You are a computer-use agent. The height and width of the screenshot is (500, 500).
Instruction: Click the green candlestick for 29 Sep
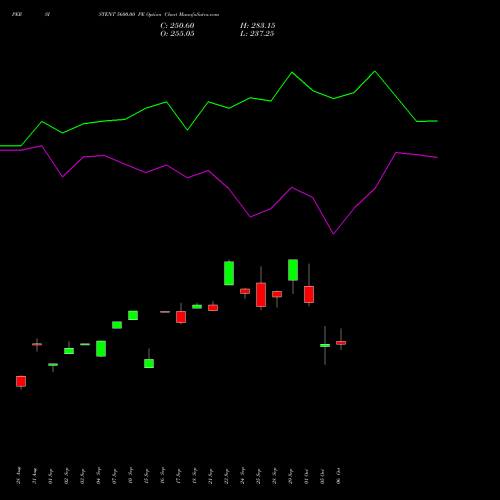pyautogui.click(x=293, y=270)
